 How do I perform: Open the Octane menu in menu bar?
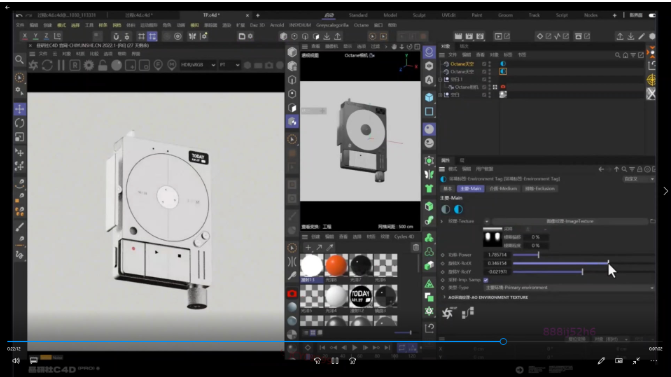pyautogui.click(x=361, y=25)
